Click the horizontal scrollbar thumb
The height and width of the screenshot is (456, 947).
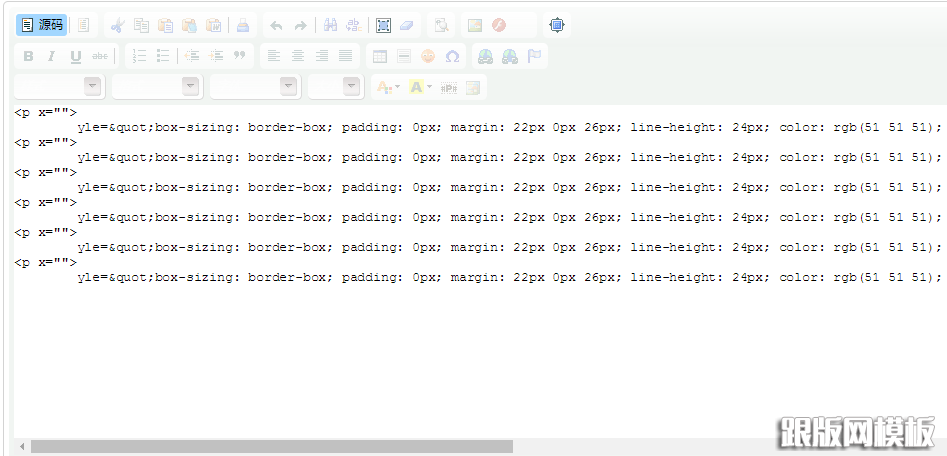click(x=270, y=446)
